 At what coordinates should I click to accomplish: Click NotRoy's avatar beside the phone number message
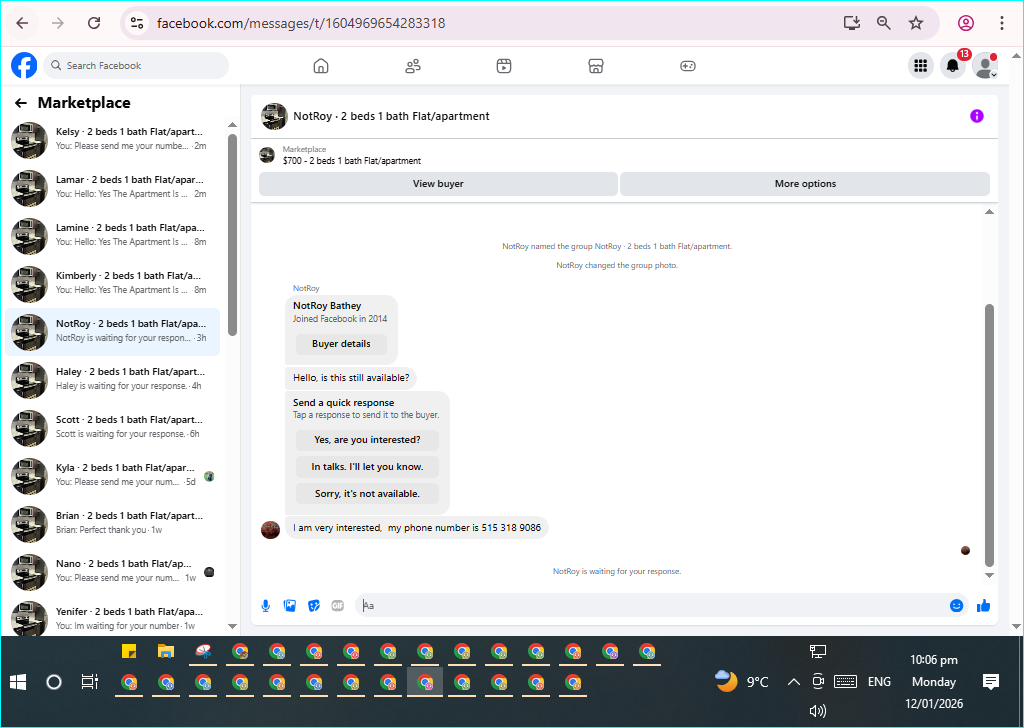(x=270, y=530)
